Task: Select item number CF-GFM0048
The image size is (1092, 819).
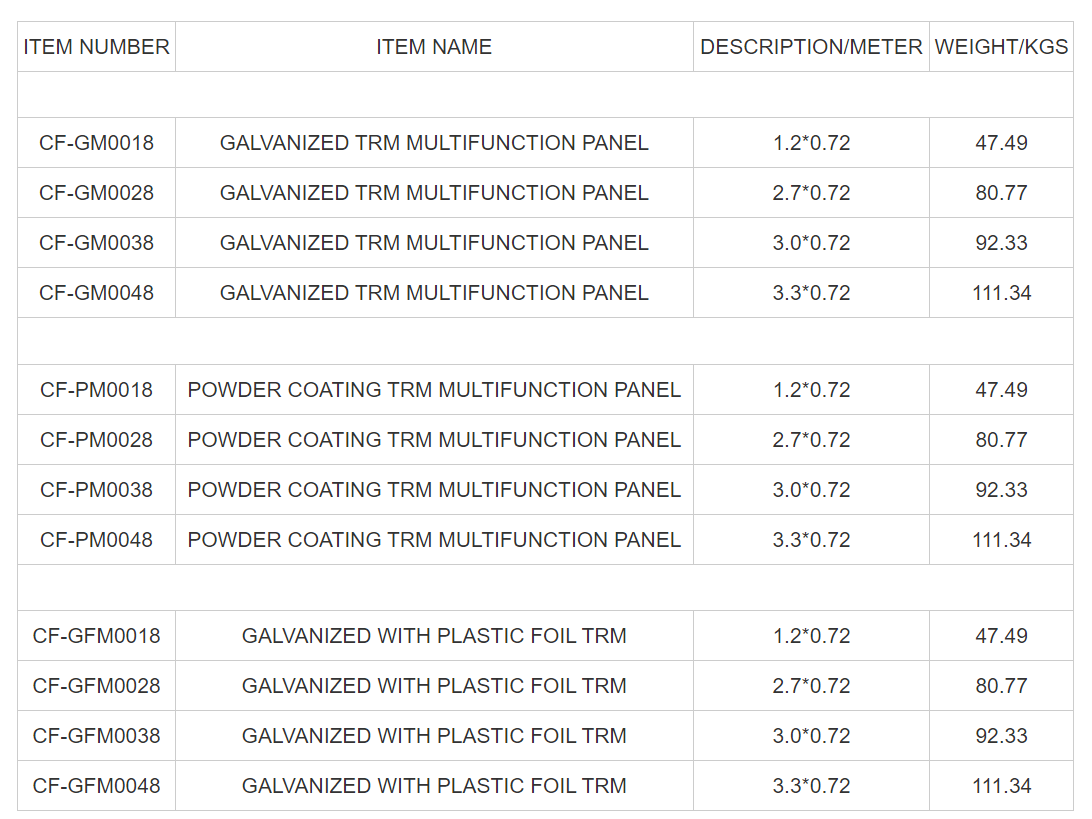Action: [x=97, y=786]
